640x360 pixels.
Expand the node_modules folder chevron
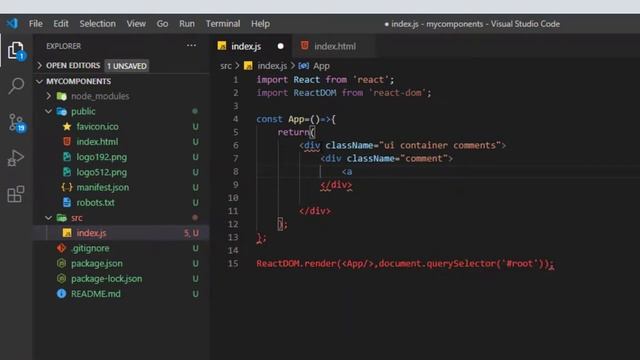point(49,96)
